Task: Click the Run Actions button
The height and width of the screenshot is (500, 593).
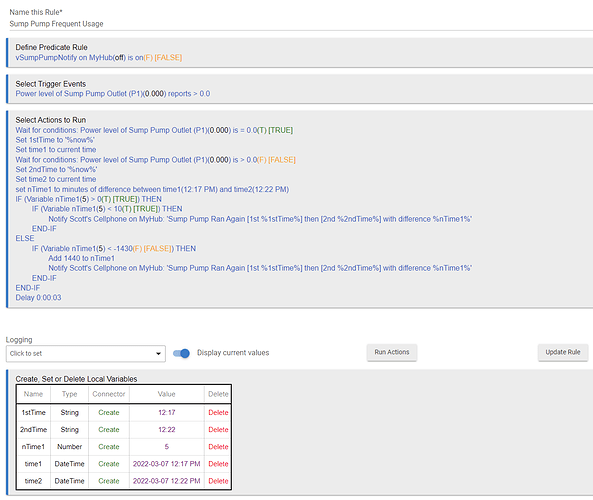Action: tap(392, 352)
